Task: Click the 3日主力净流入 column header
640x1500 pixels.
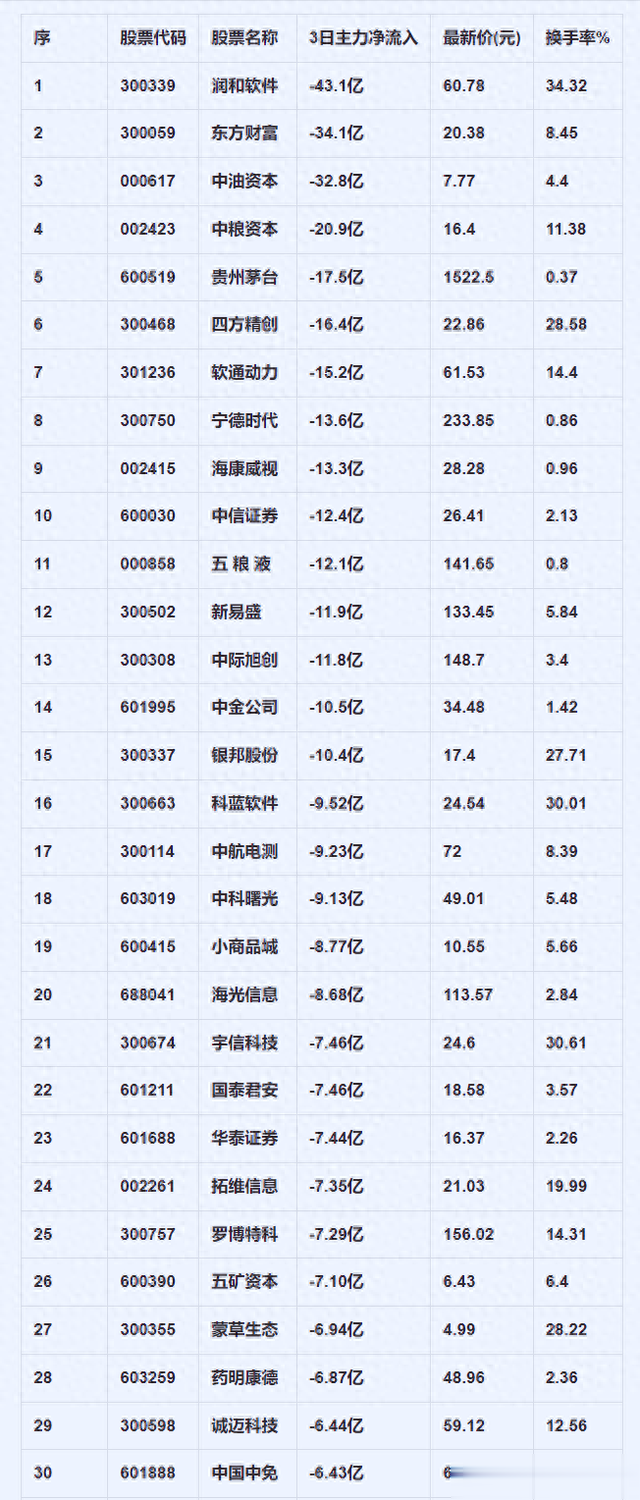Action: pos(363,38)
